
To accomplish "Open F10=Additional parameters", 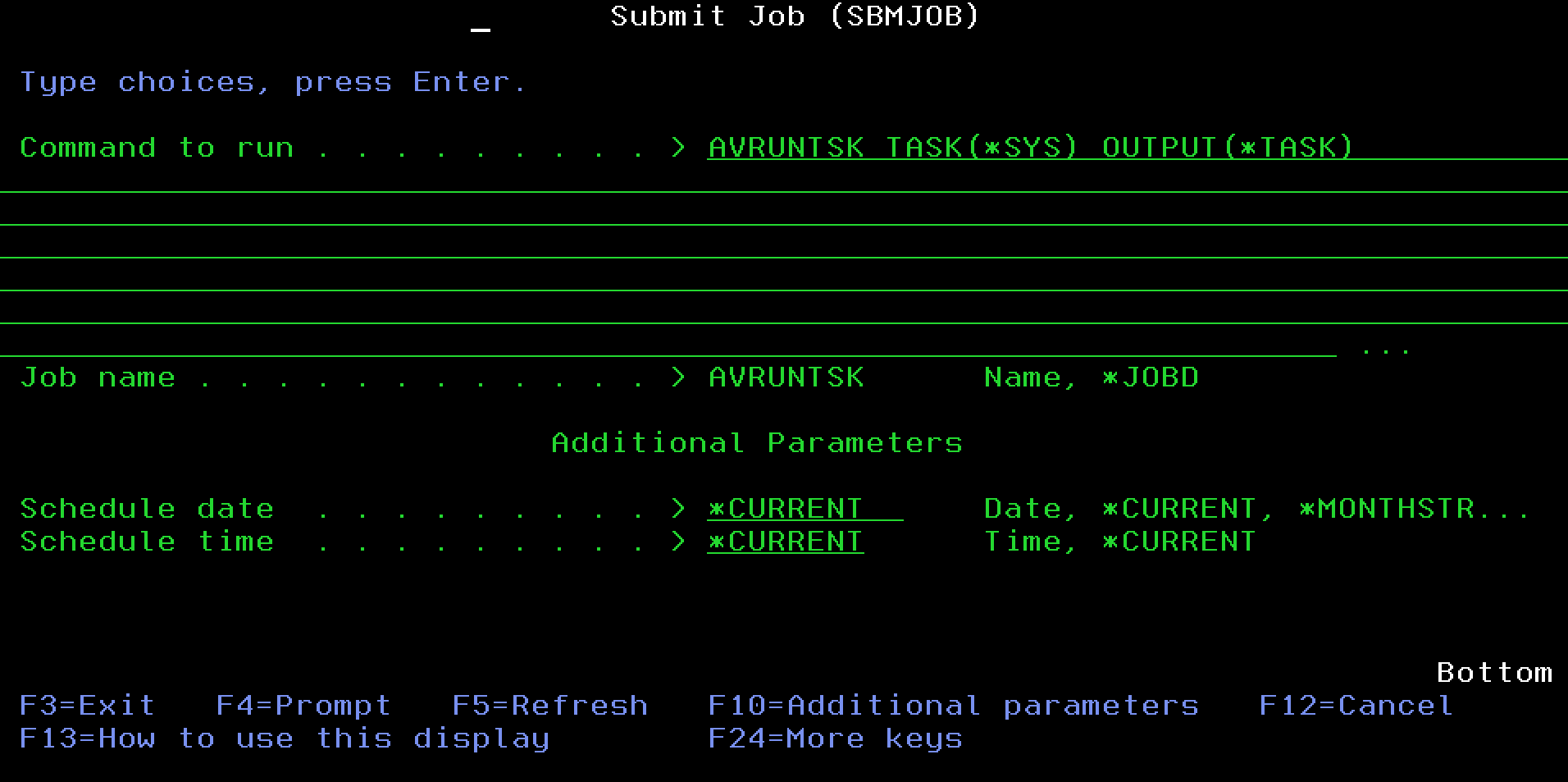I will pyautogui.click(x=953, y=706).
